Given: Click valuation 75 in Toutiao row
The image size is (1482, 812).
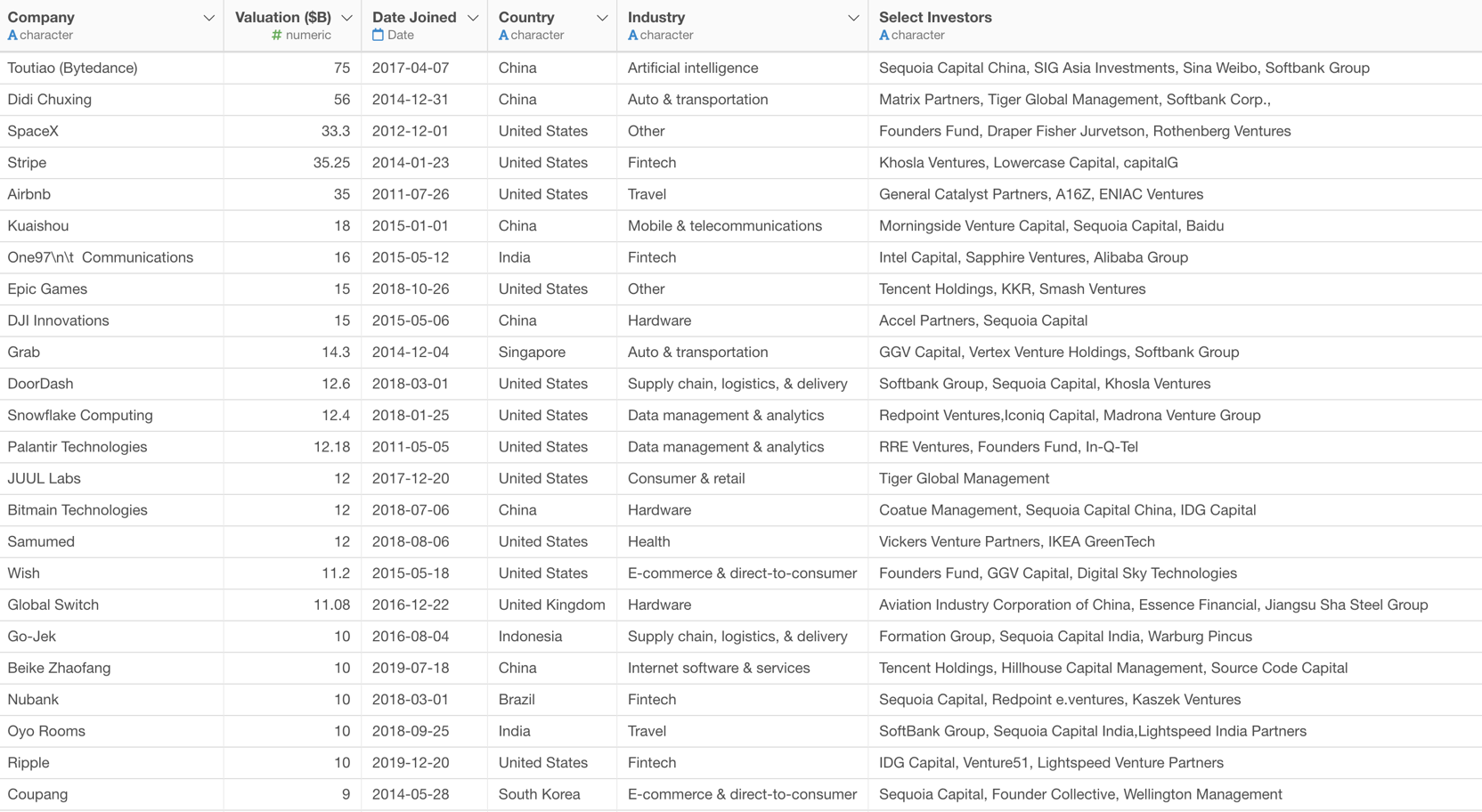Looking at the screenshot, I should click(x=342, y=68).
